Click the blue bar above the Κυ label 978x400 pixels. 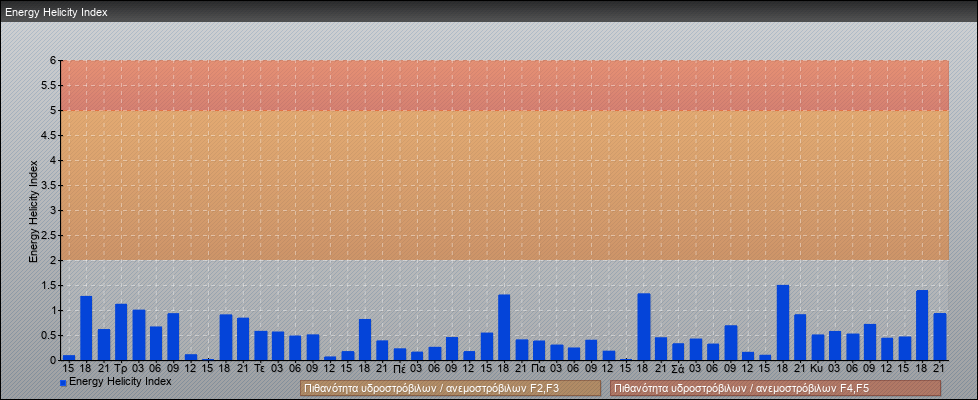point(817,347)
